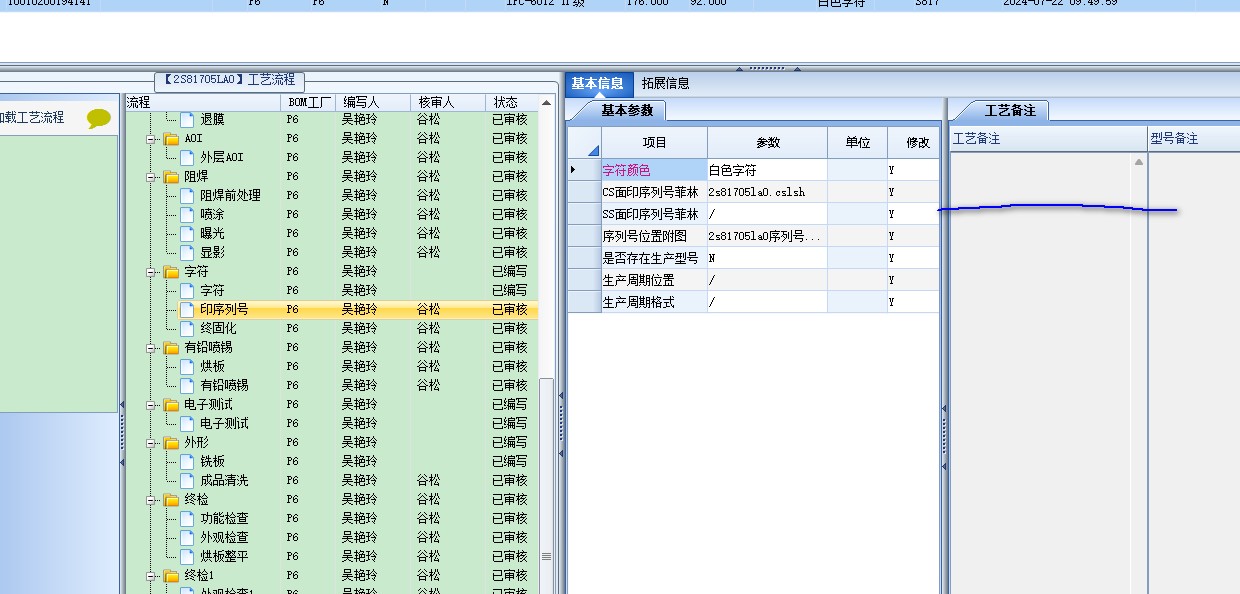Click the 电子测试 folder icon
The image size is (1240, 594).
tap(171, 405)
